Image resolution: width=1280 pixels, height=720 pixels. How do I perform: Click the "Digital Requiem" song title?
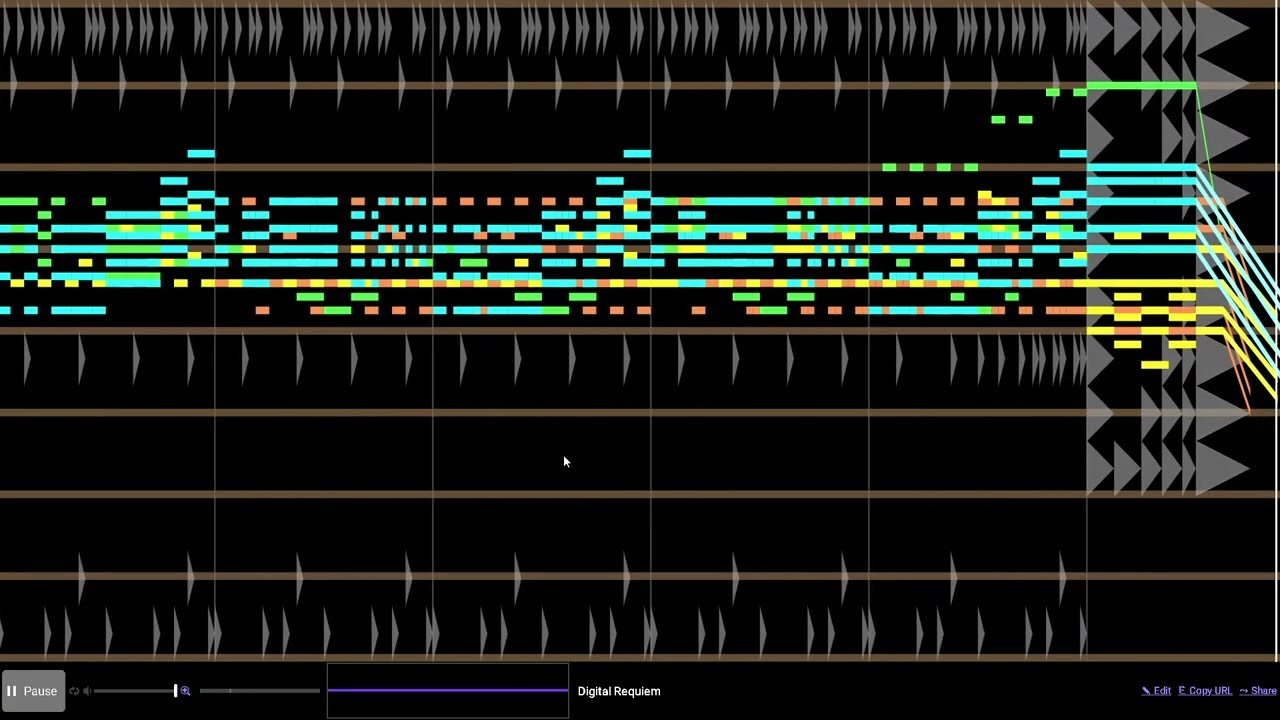point(619,691)
